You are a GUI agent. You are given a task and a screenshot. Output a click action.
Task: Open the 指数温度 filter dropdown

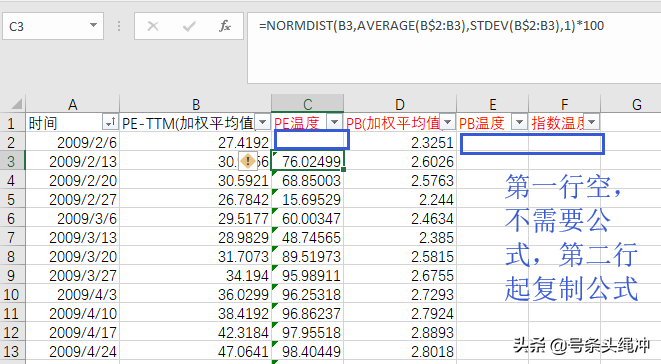pos(591,123)
